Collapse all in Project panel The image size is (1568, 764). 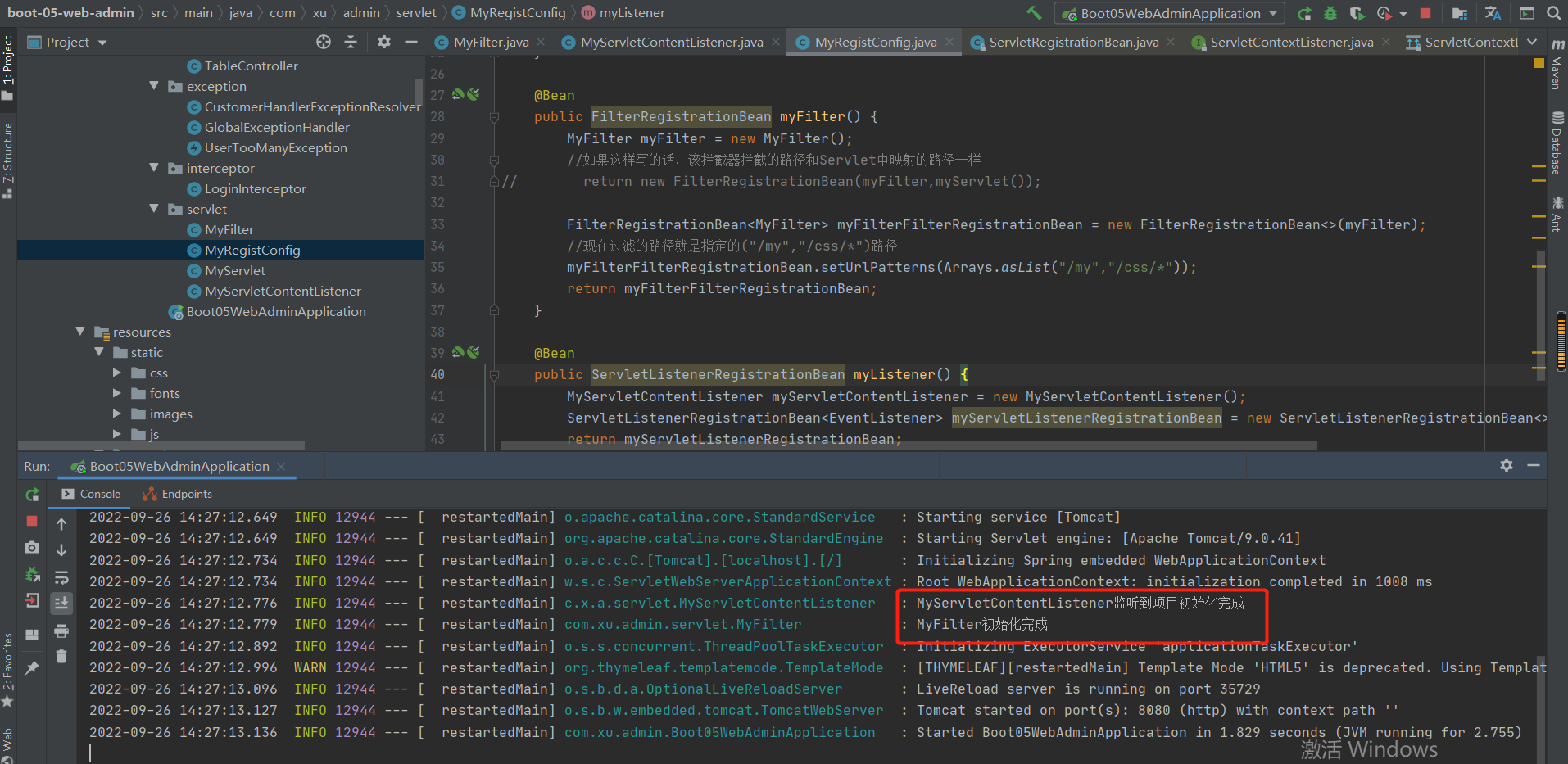click(351, 42)
